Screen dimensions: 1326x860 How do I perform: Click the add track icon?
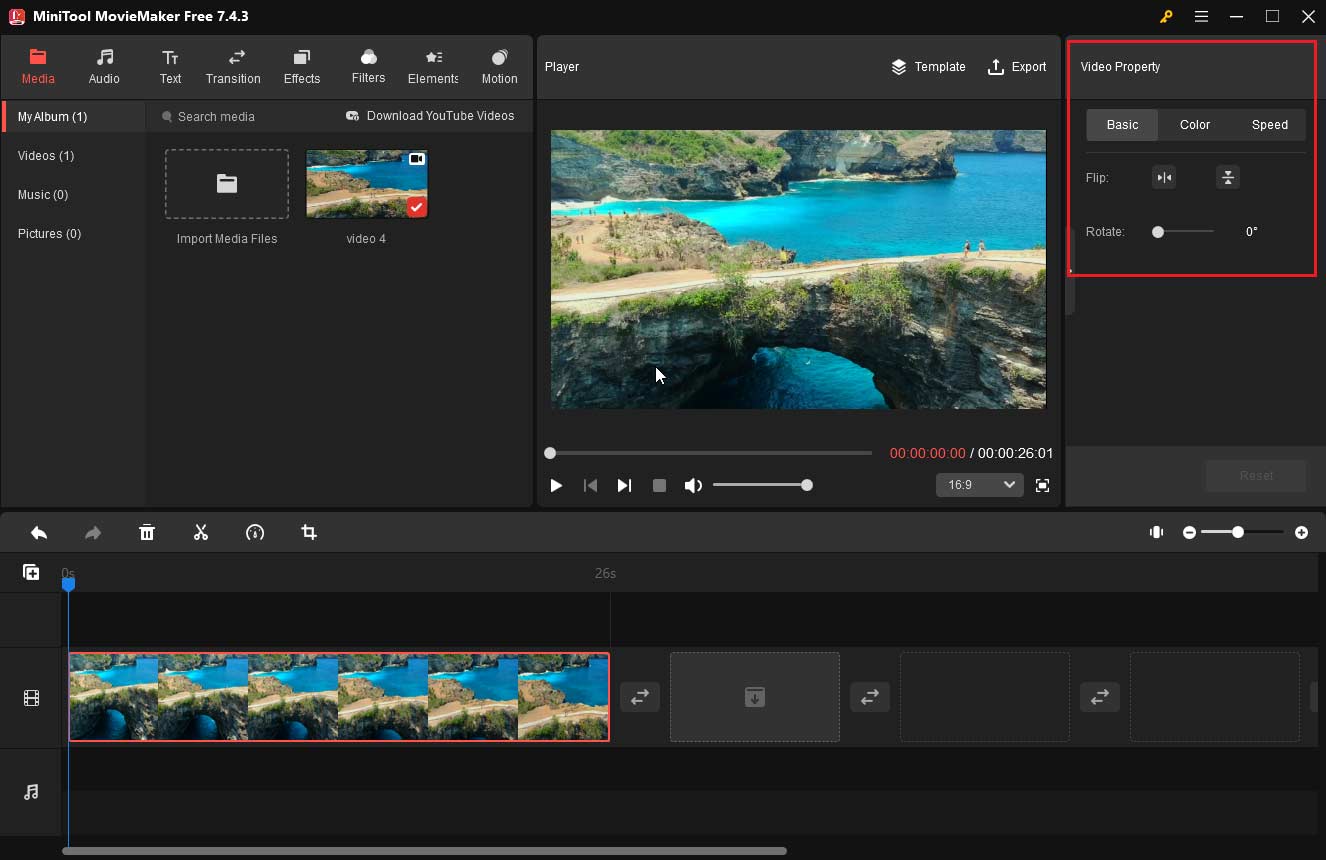[31, 572]
